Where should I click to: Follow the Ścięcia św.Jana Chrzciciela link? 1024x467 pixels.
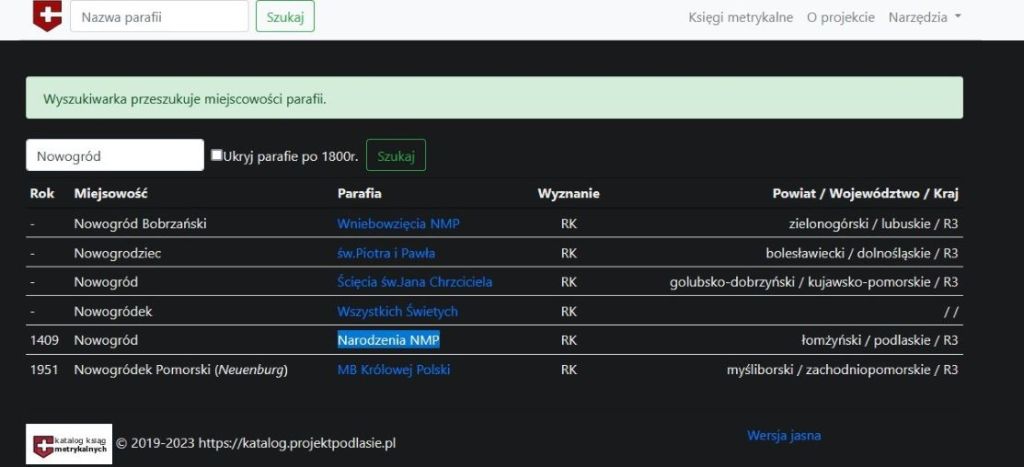click(x=414, y=282)
